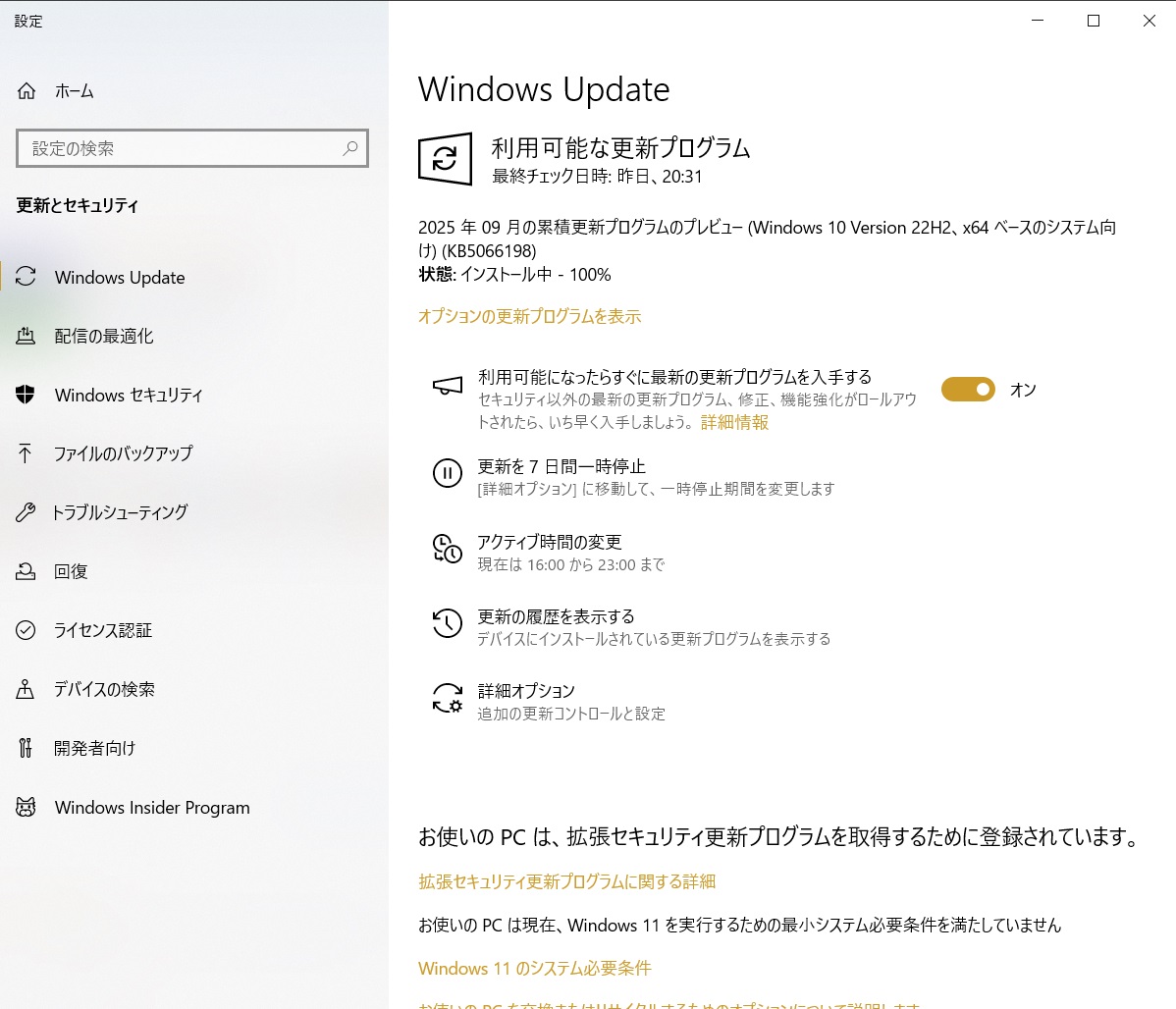Open Windows 11 のシステム必要条件 link
The height and width of the screenshot is (1009, 1176).
(535, 969)
